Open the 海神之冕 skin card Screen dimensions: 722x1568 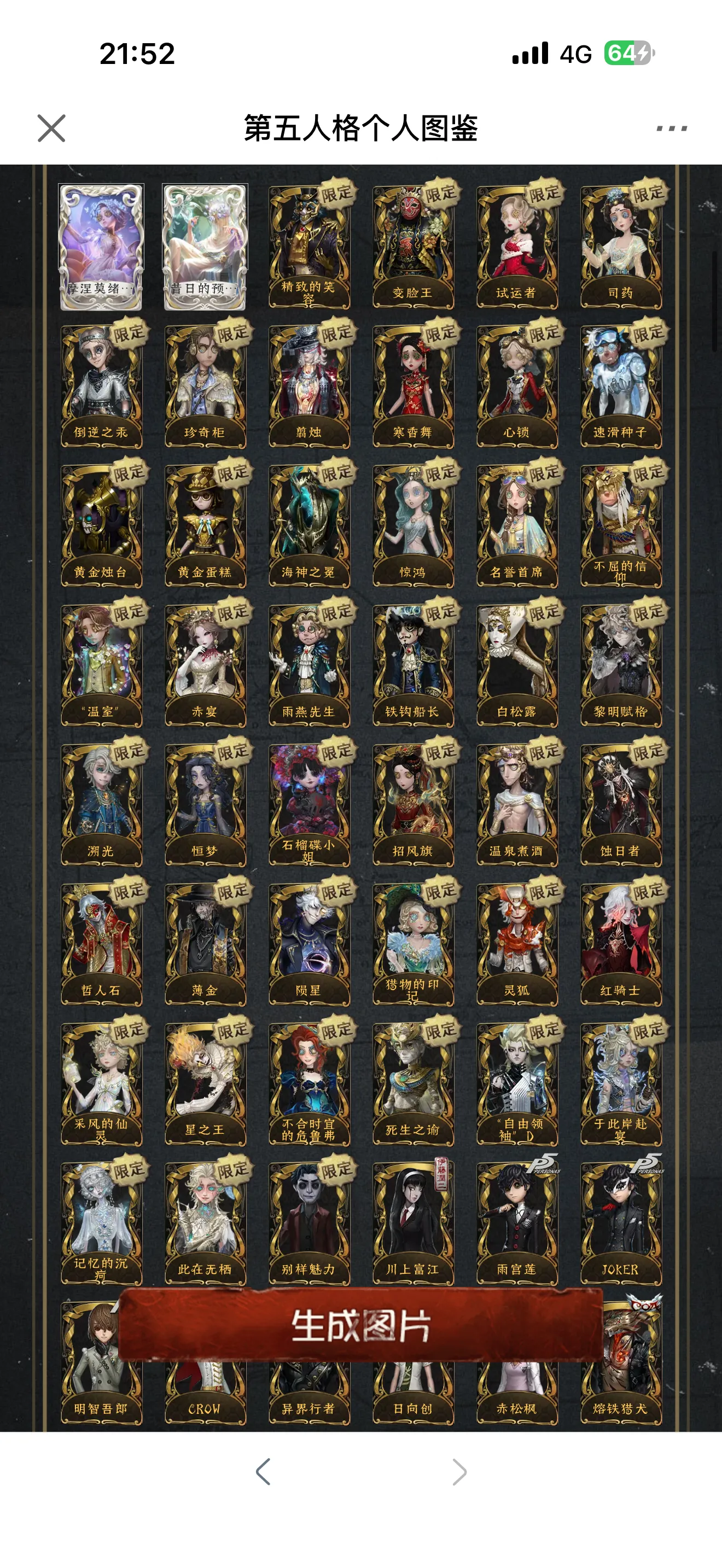click(x=309, y=526)
